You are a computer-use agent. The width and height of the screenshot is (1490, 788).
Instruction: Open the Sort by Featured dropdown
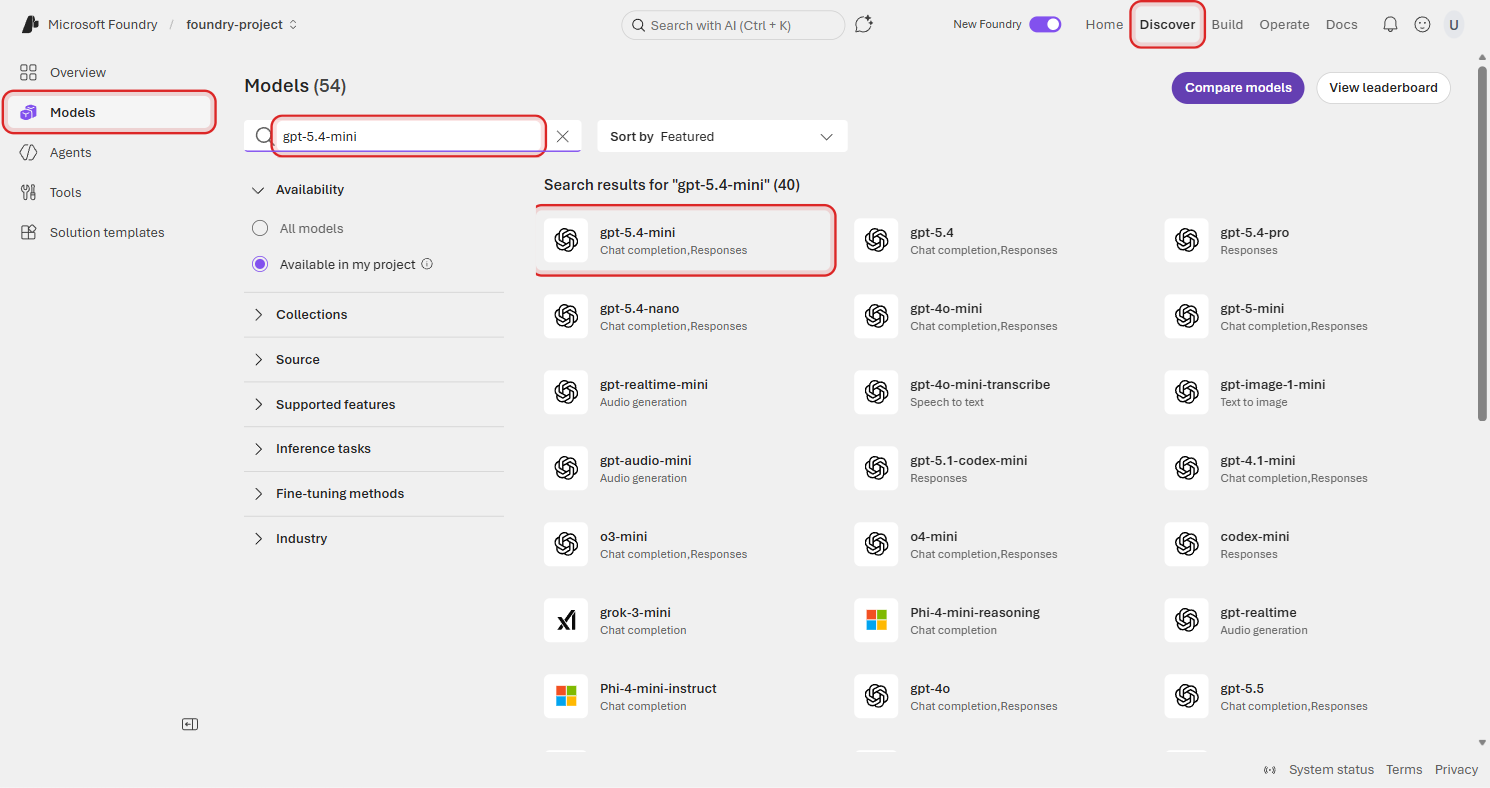point(722,136)
